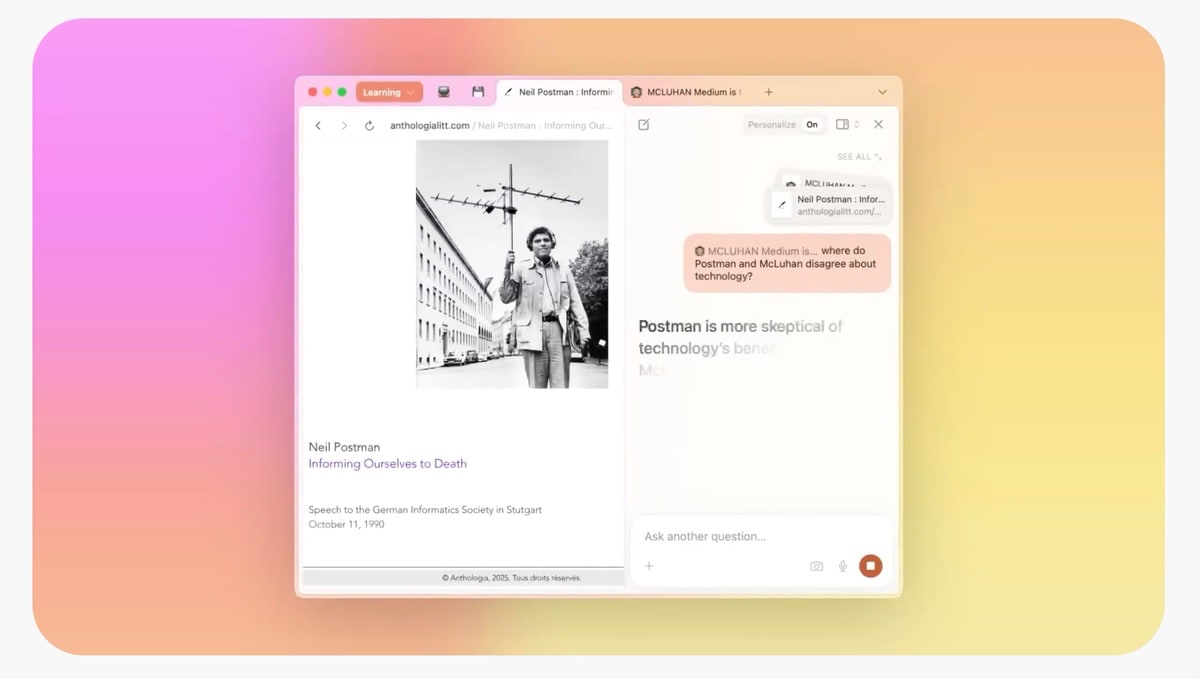This screenshot has height=679, width=1200.
Task: Click the Neil Postman antenna photograph
Action: 512,264
